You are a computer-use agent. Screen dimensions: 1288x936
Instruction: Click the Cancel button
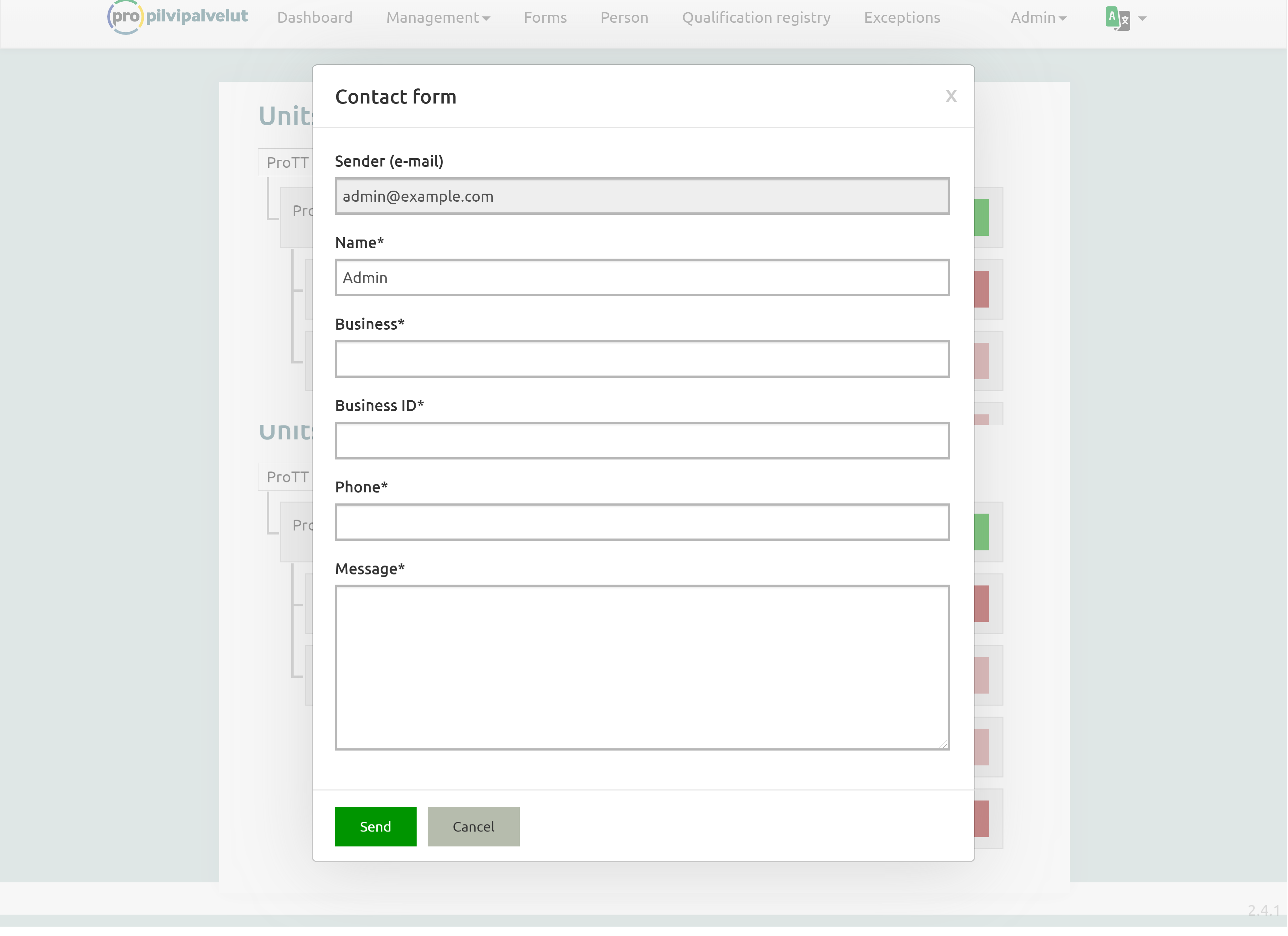tap(473, 826)
